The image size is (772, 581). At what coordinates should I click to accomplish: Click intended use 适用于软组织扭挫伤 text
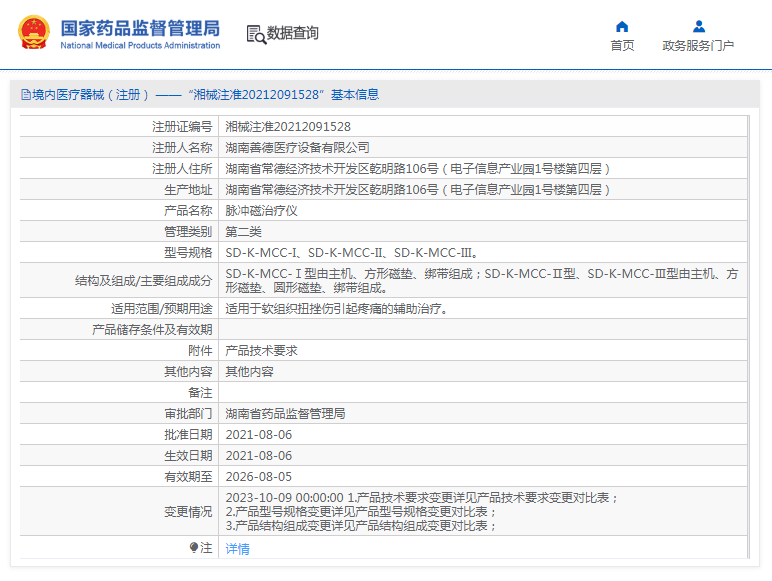[336, 309]
